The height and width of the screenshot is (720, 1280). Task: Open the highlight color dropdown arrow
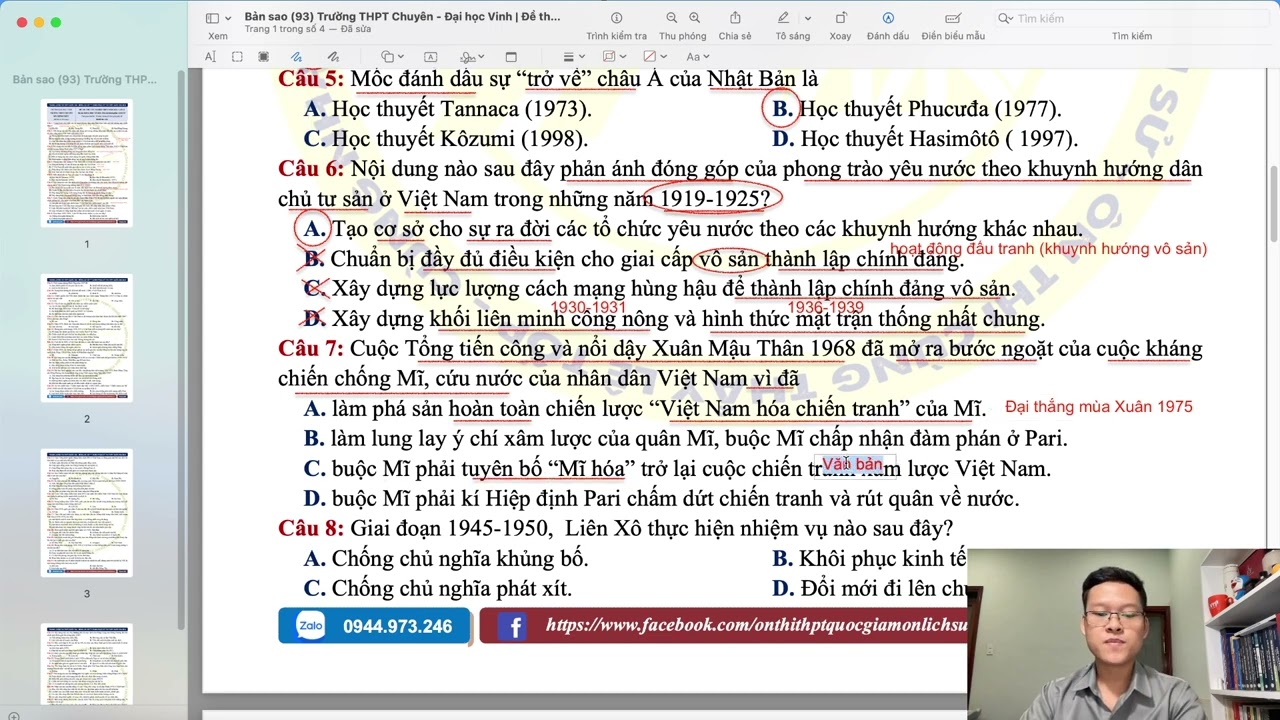808,18
